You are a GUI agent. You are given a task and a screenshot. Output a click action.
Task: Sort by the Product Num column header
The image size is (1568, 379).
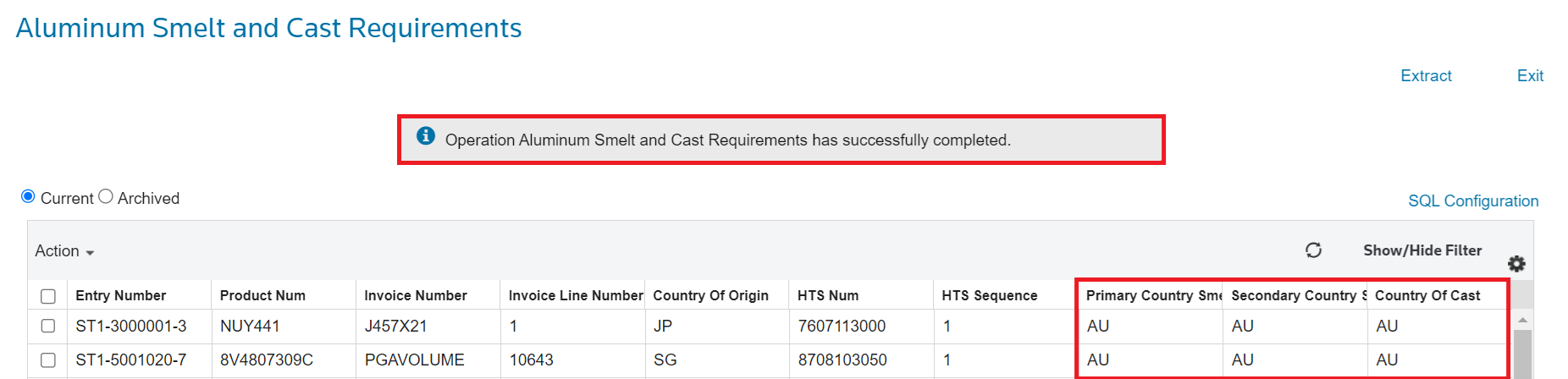[x=262, y=295]
